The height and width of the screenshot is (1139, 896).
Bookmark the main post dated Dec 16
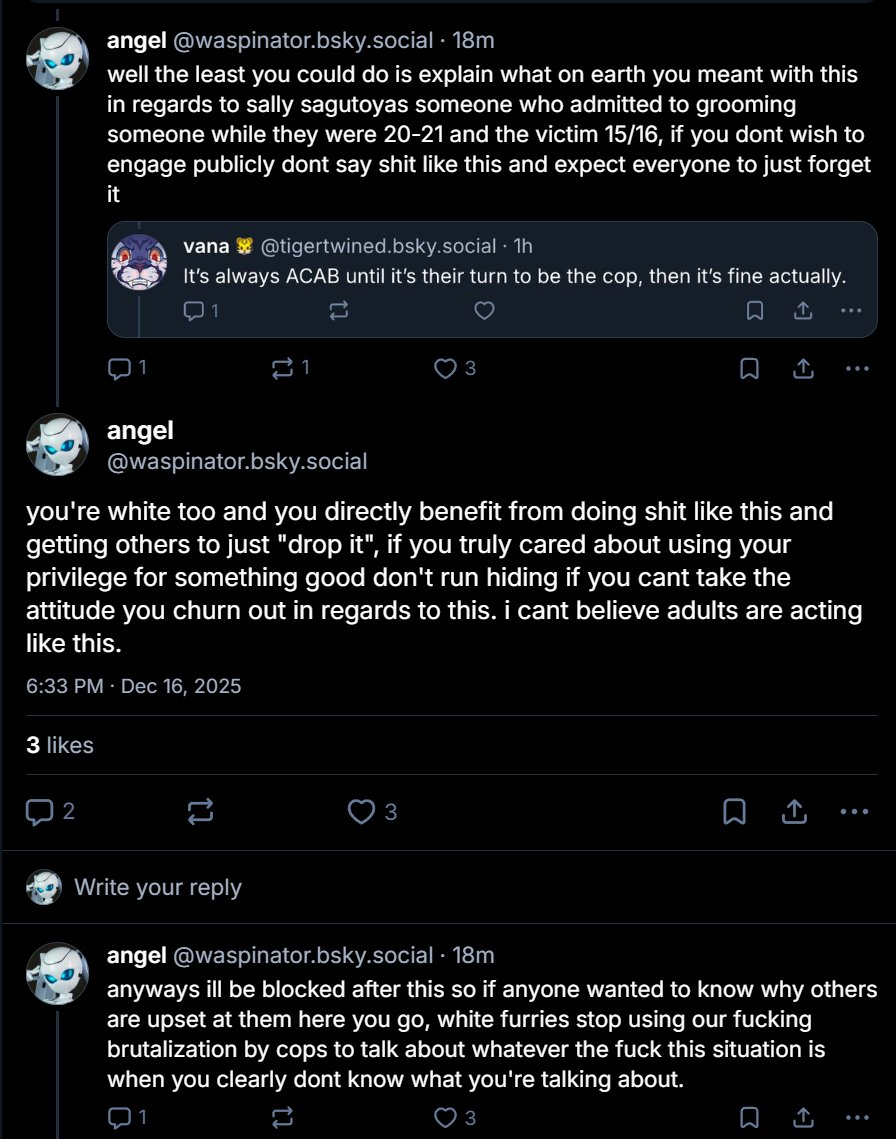[x=734, y=812]
